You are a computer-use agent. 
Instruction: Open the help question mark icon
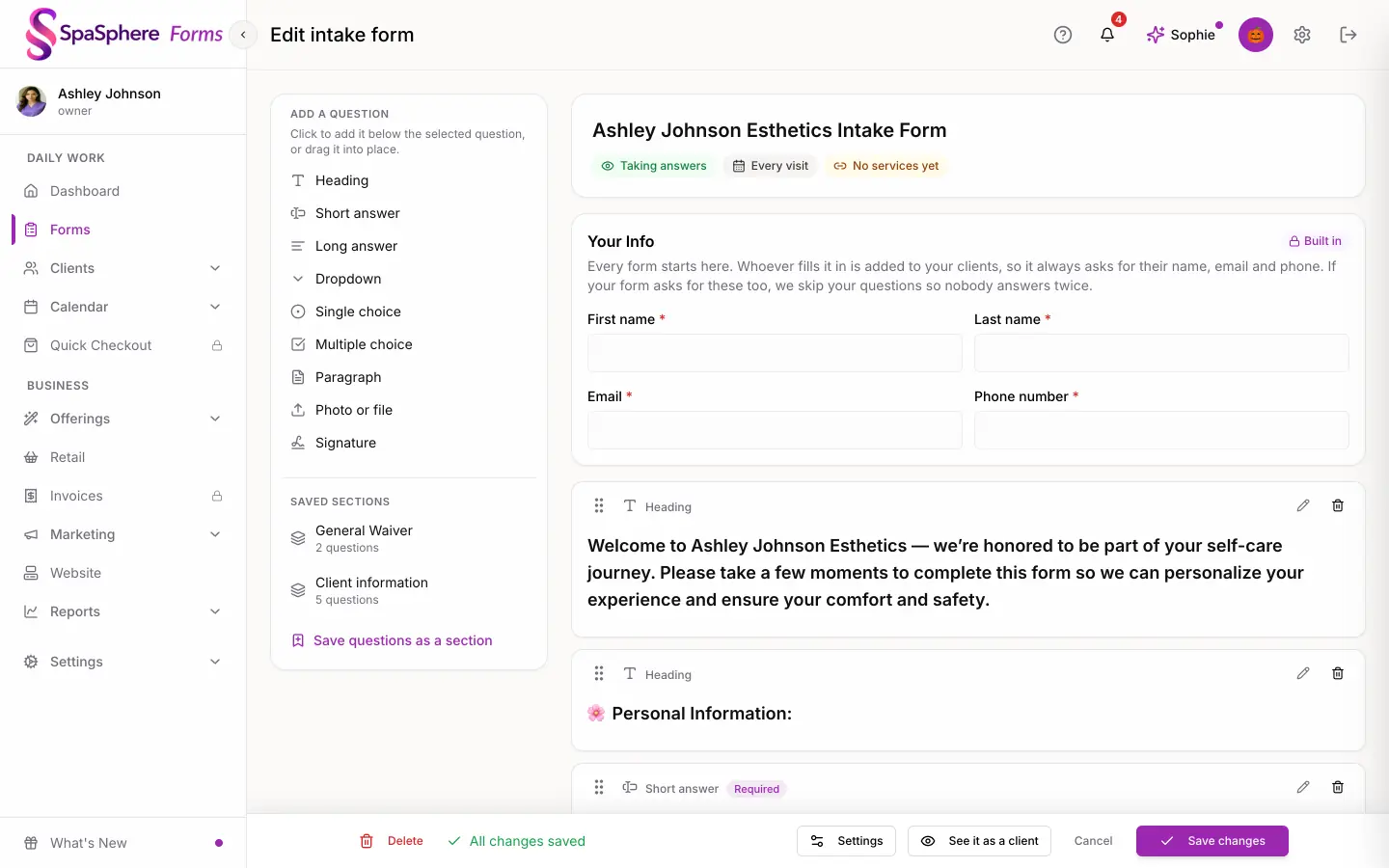coord(1063,35)
